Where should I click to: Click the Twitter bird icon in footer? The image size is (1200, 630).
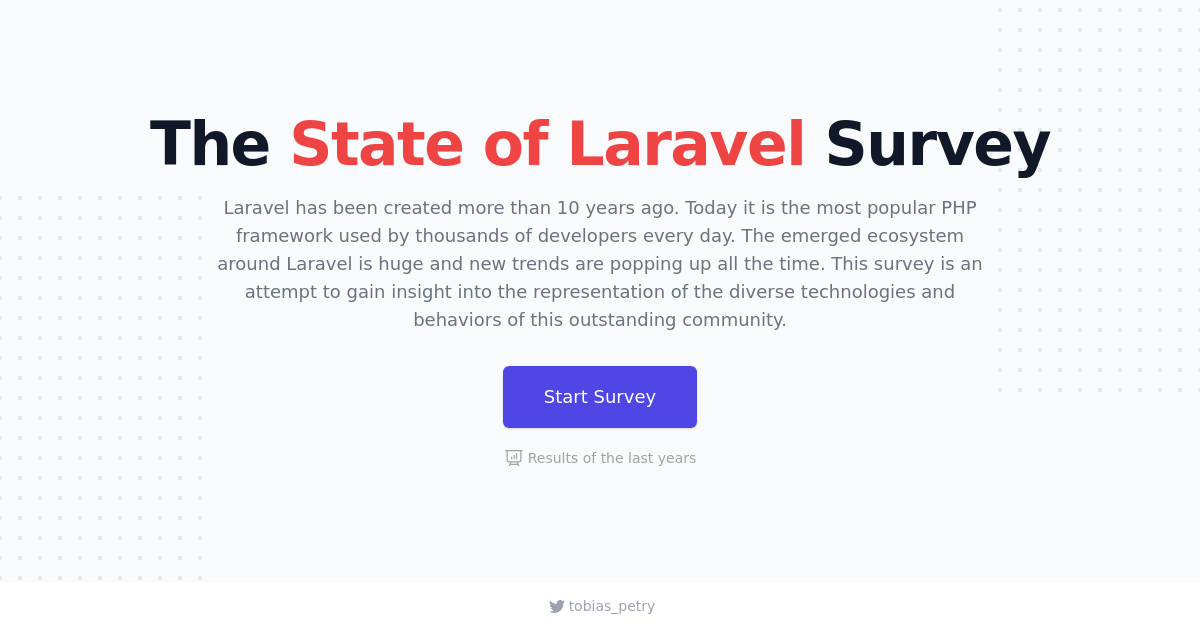point(557,606)
